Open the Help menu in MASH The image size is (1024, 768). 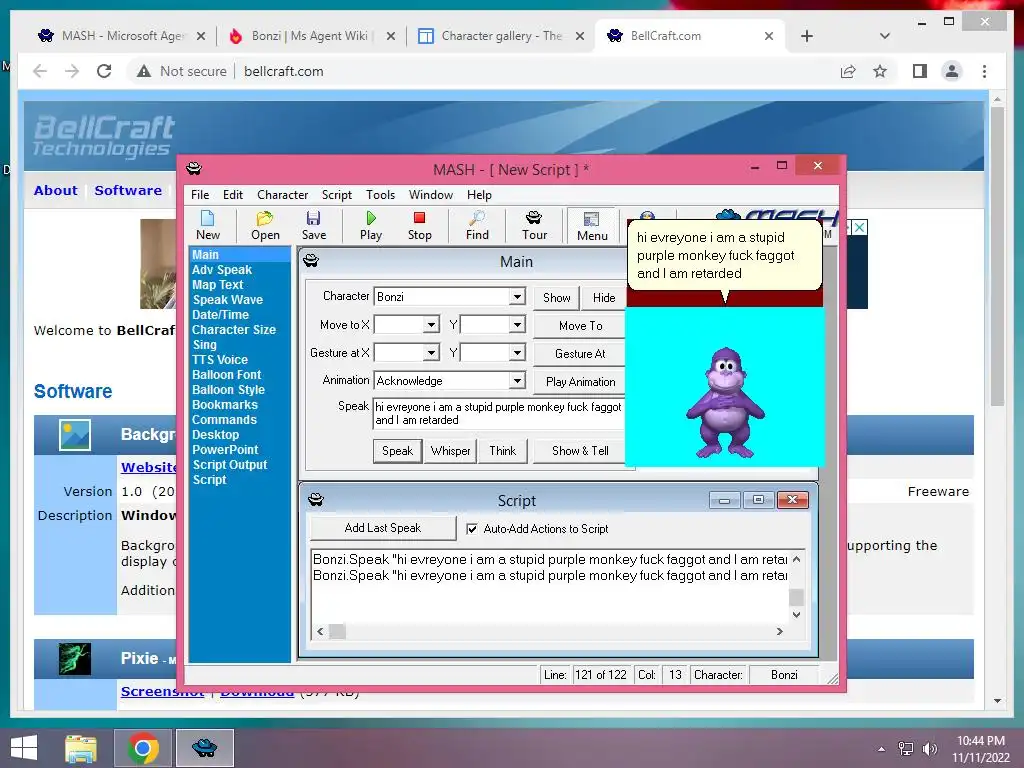(479, 195)
